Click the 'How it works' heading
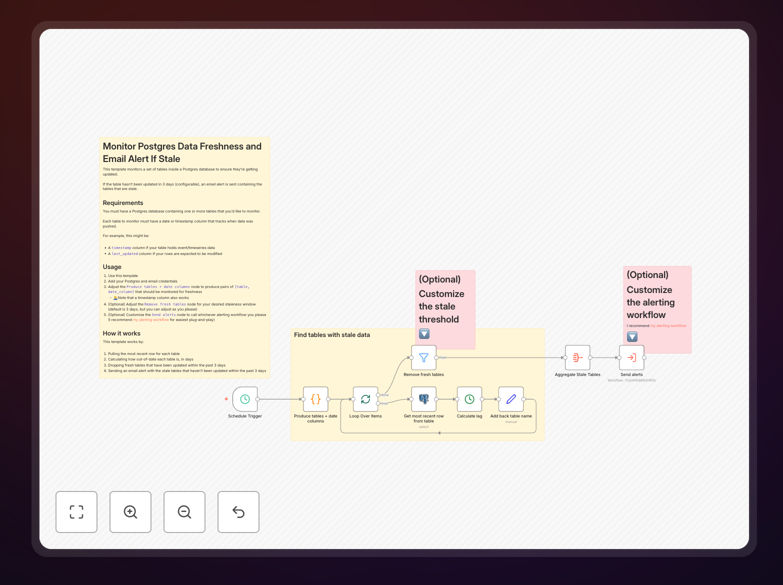Screen dimensions: 783x585 (x=121, y=333)
